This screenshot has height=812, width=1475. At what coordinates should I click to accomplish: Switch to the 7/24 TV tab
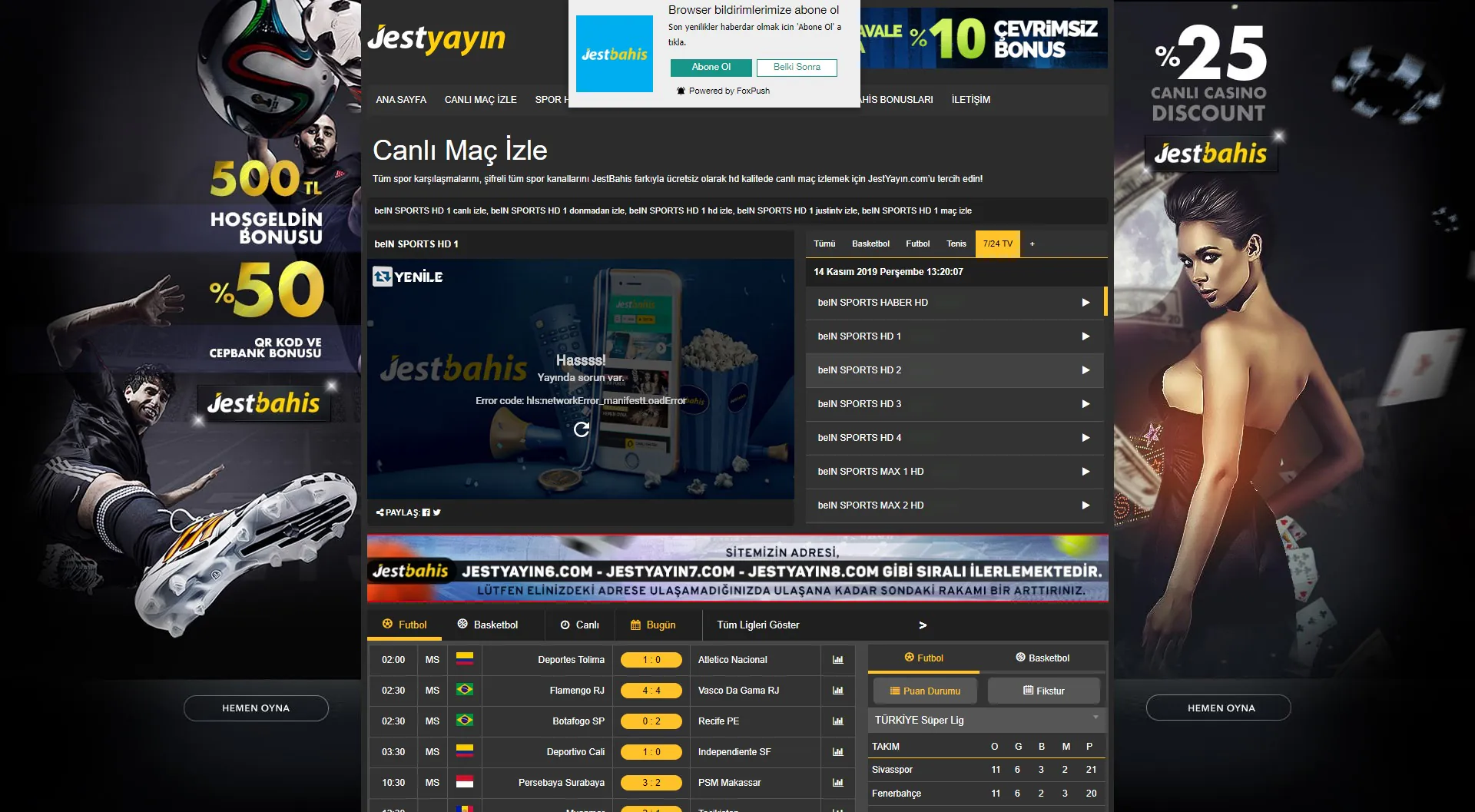(997, 244)
